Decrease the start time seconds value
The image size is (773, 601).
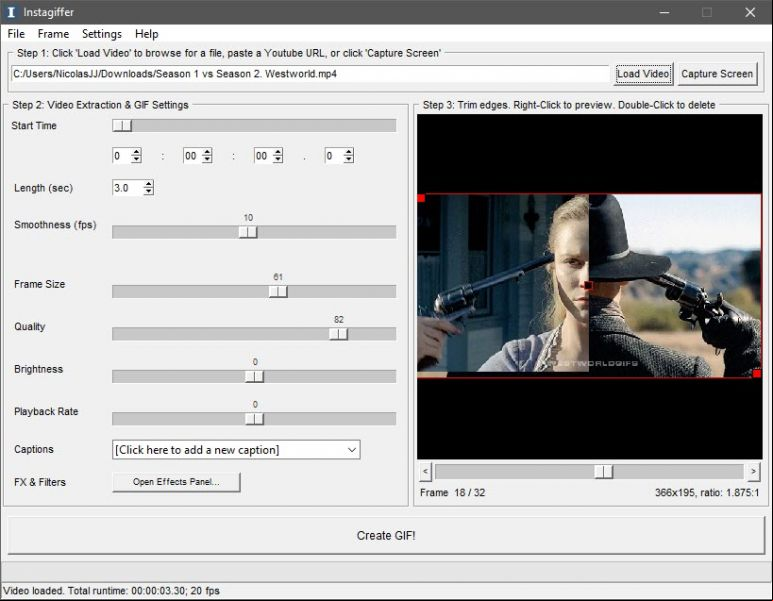click(278, 160)
